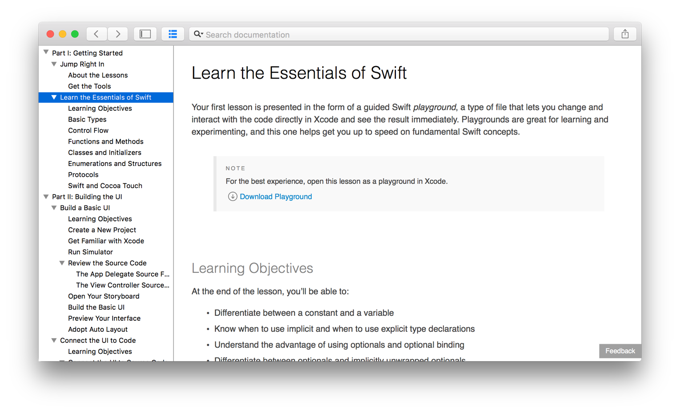The width and height of the screenshot is (680, 413).
Task: Open the Download Playground link
Action: (276, 197)
